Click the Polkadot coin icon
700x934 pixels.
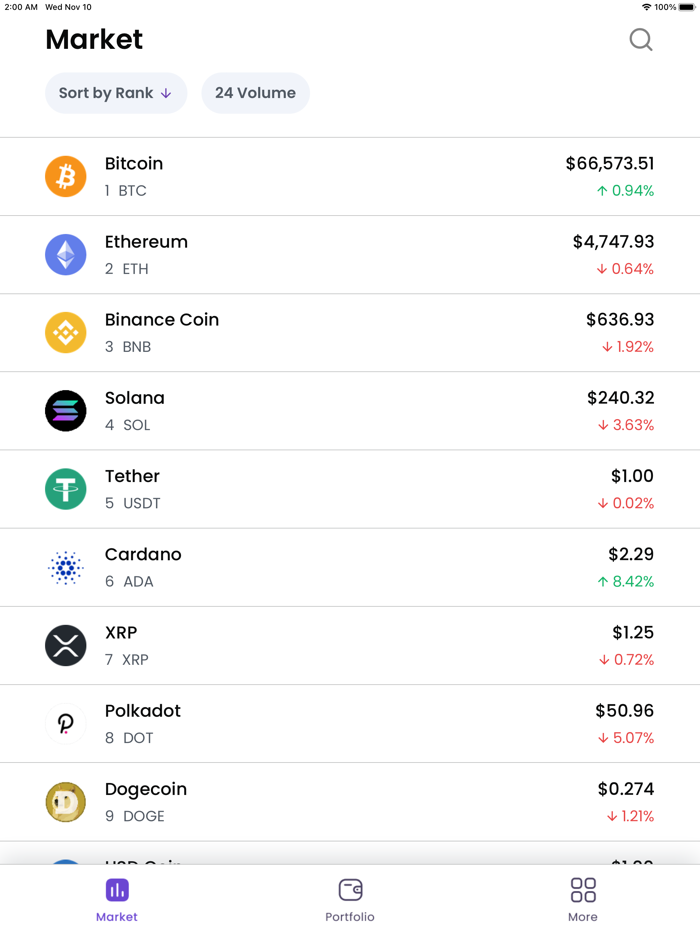66,723
